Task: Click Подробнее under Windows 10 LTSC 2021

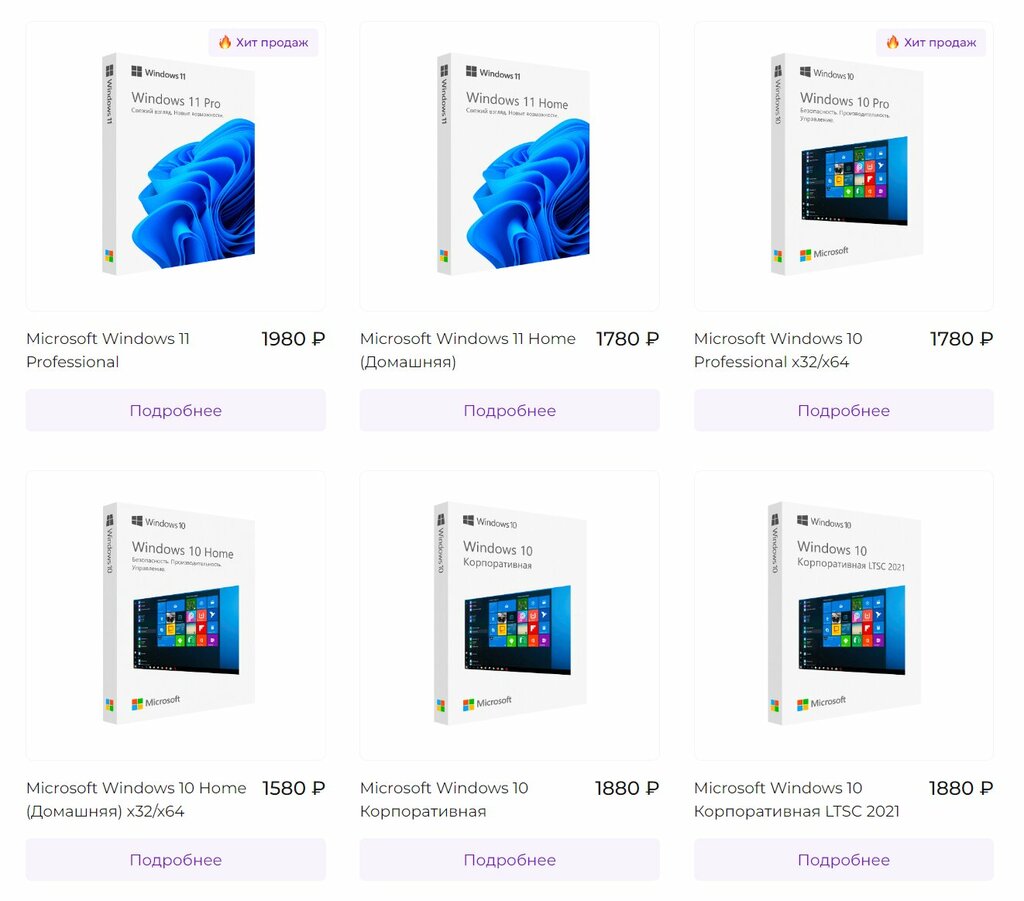Action: 844,859
